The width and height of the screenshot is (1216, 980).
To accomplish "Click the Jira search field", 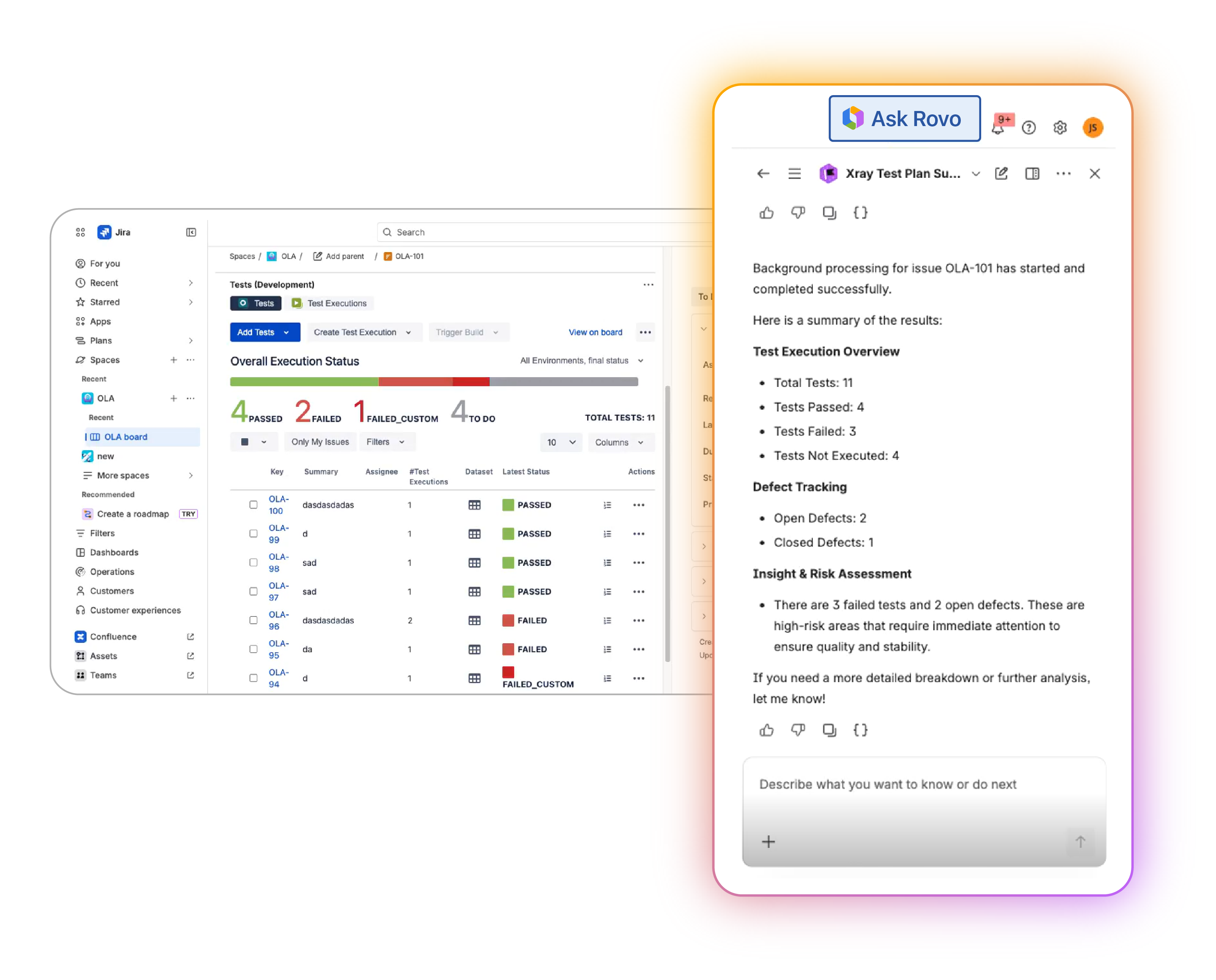I will pos(545,232).
